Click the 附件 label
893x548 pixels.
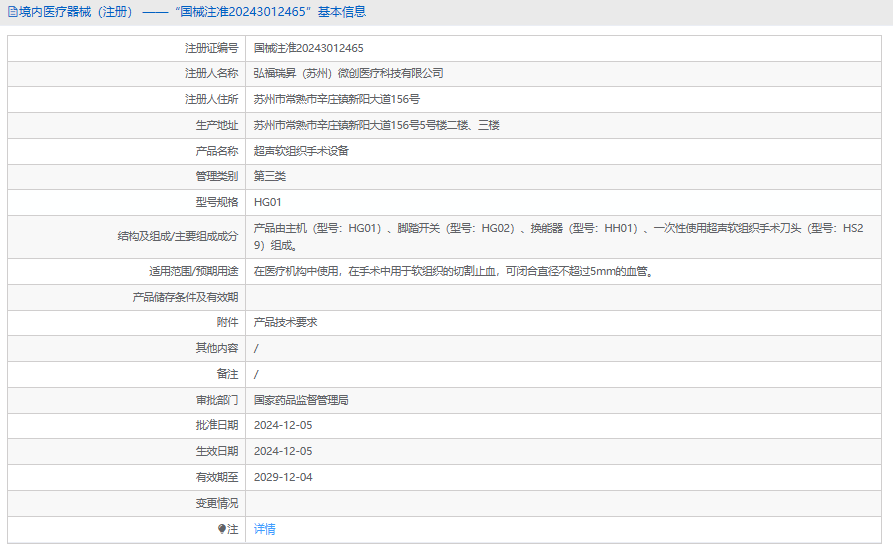227,322
